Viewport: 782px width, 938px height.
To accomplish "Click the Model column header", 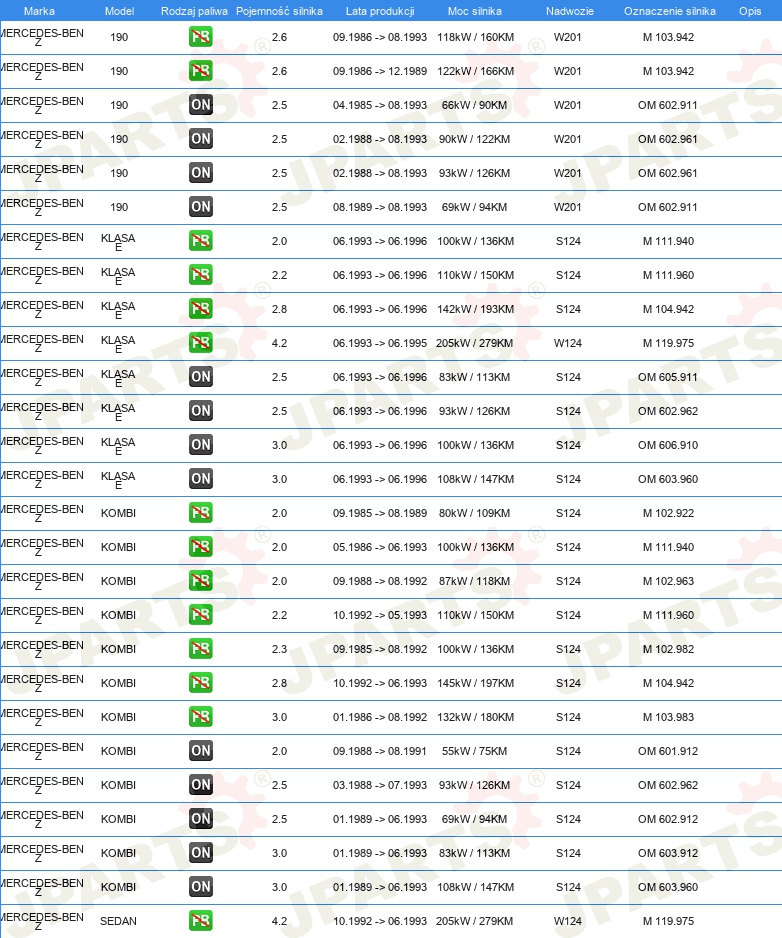I will click(119, 11).
